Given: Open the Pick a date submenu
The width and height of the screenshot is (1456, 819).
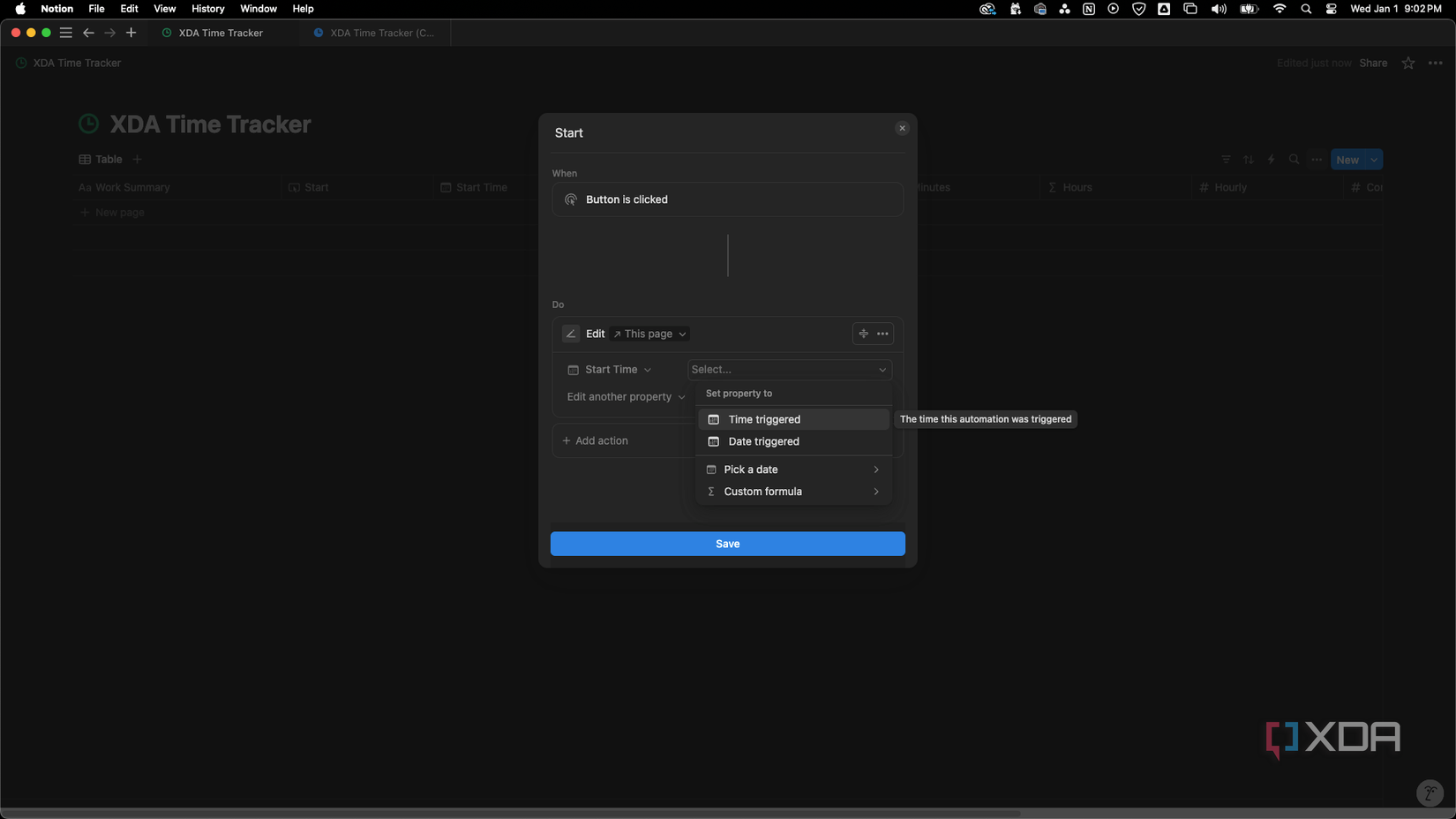Looking at the screenshot, I should pos(793,470).
